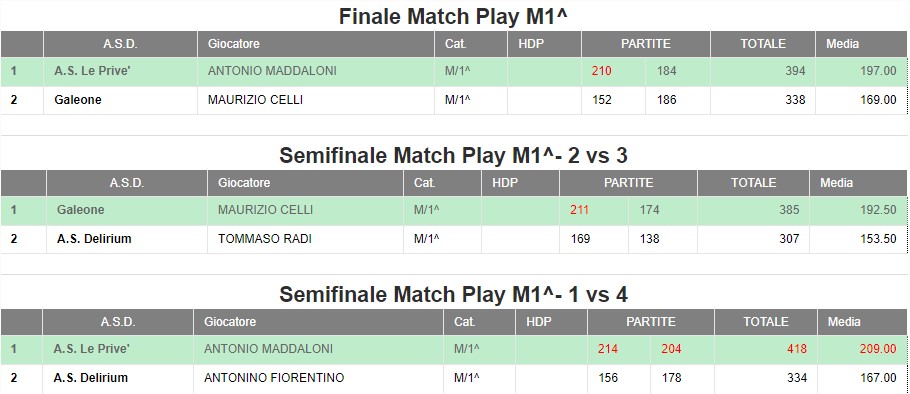Click the A.S.D. header in the 1 vs 4 semifinal table

click(x=117, y=321)
